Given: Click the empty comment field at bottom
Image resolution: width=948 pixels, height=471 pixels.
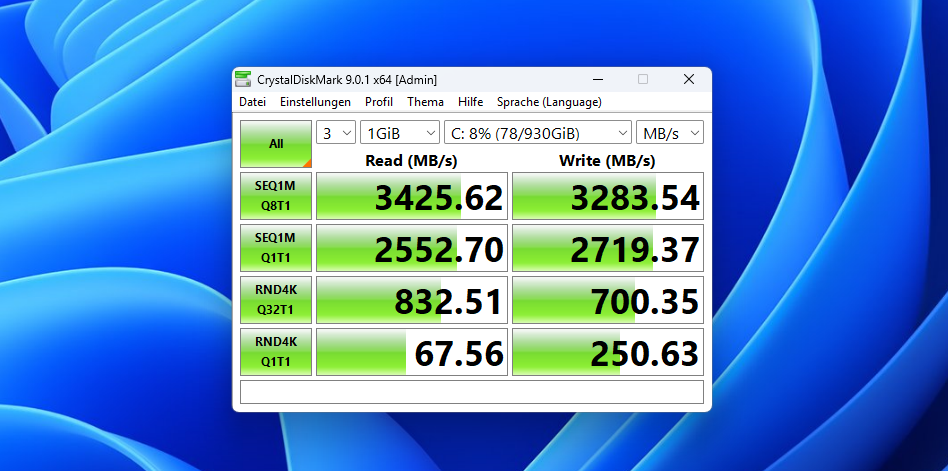Looking at the screenshot, I should (472, 392).
